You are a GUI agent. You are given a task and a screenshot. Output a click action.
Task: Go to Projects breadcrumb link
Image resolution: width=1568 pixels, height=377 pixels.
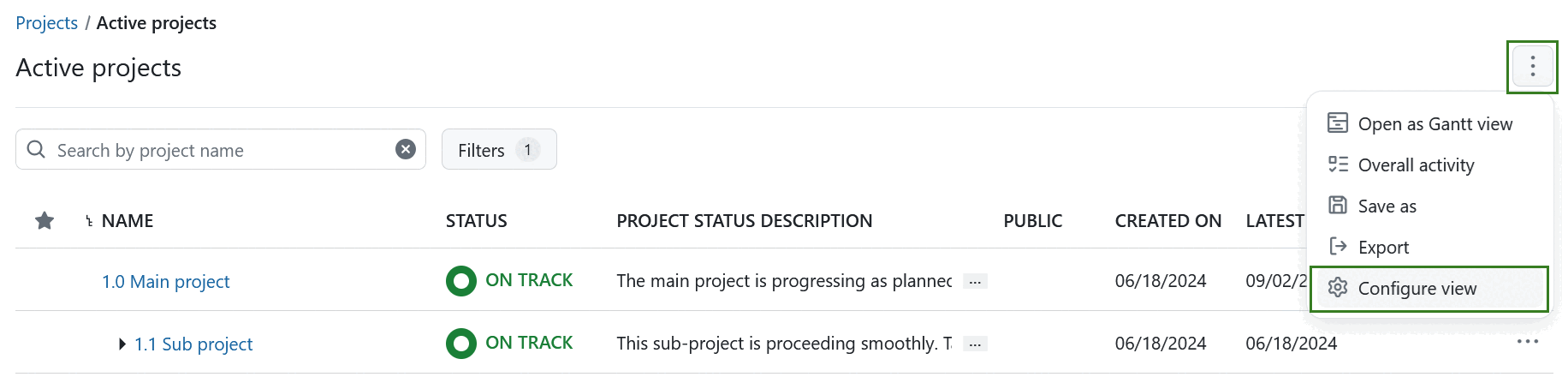pyautogui.click(x=46, y=23)
